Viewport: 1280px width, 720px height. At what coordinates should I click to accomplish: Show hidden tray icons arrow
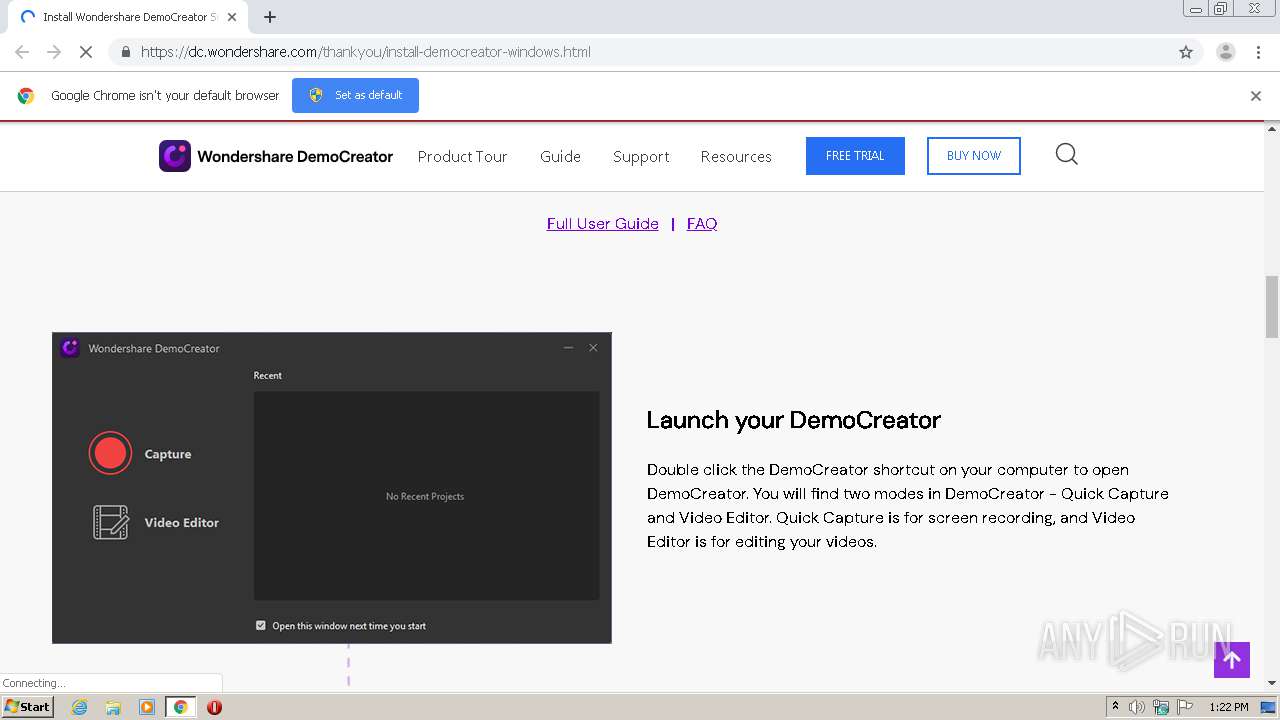1115,707
